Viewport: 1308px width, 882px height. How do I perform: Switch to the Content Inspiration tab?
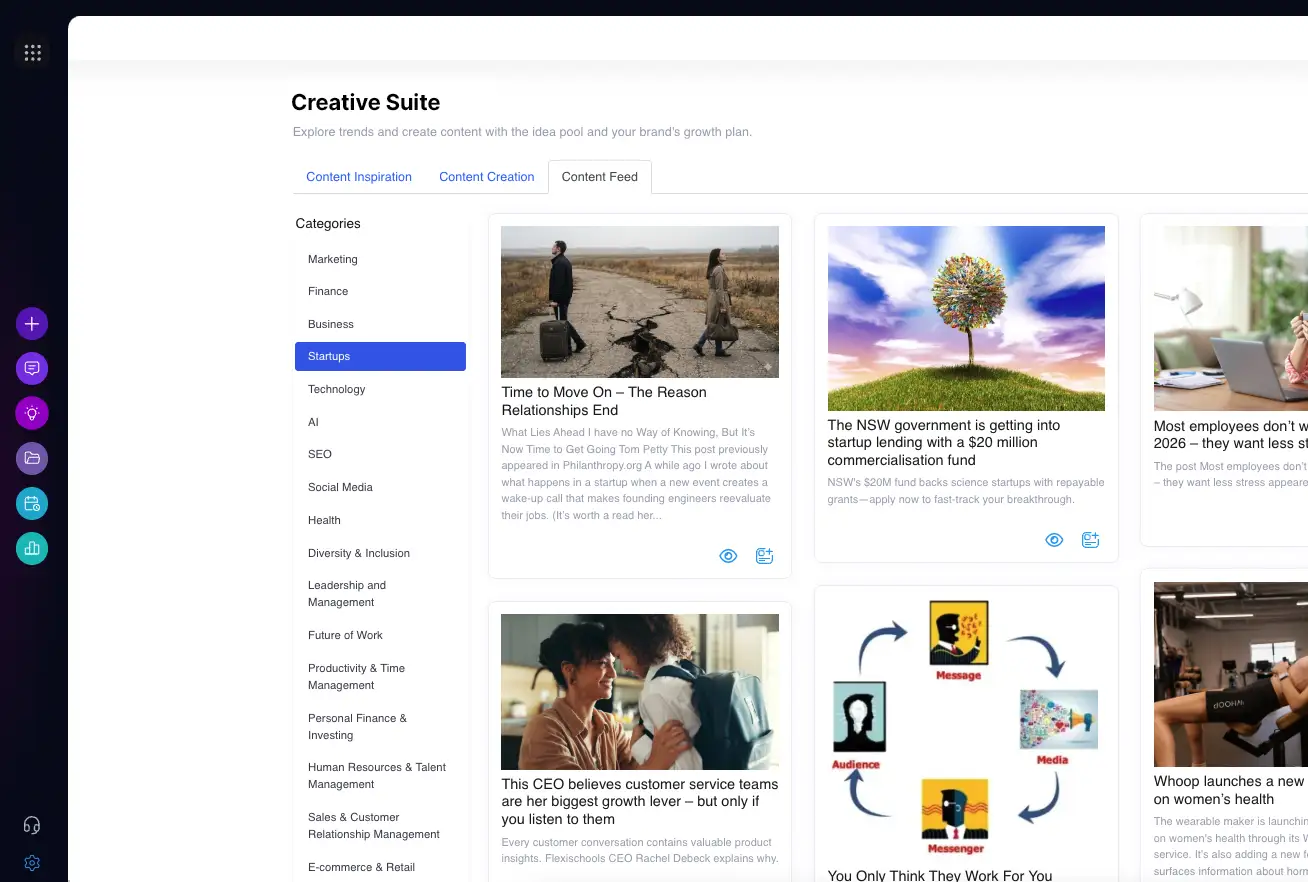(359, 177)
